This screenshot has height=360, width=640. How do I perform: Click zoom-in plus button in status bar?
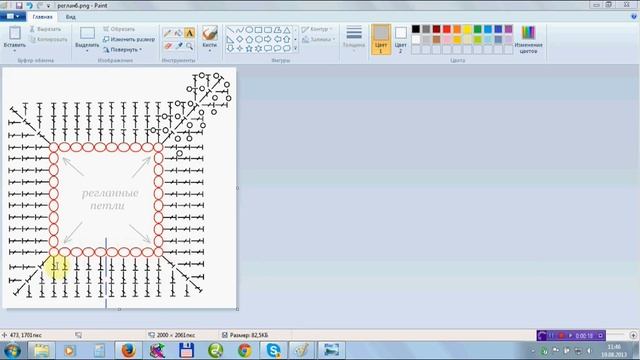point(633,335)
